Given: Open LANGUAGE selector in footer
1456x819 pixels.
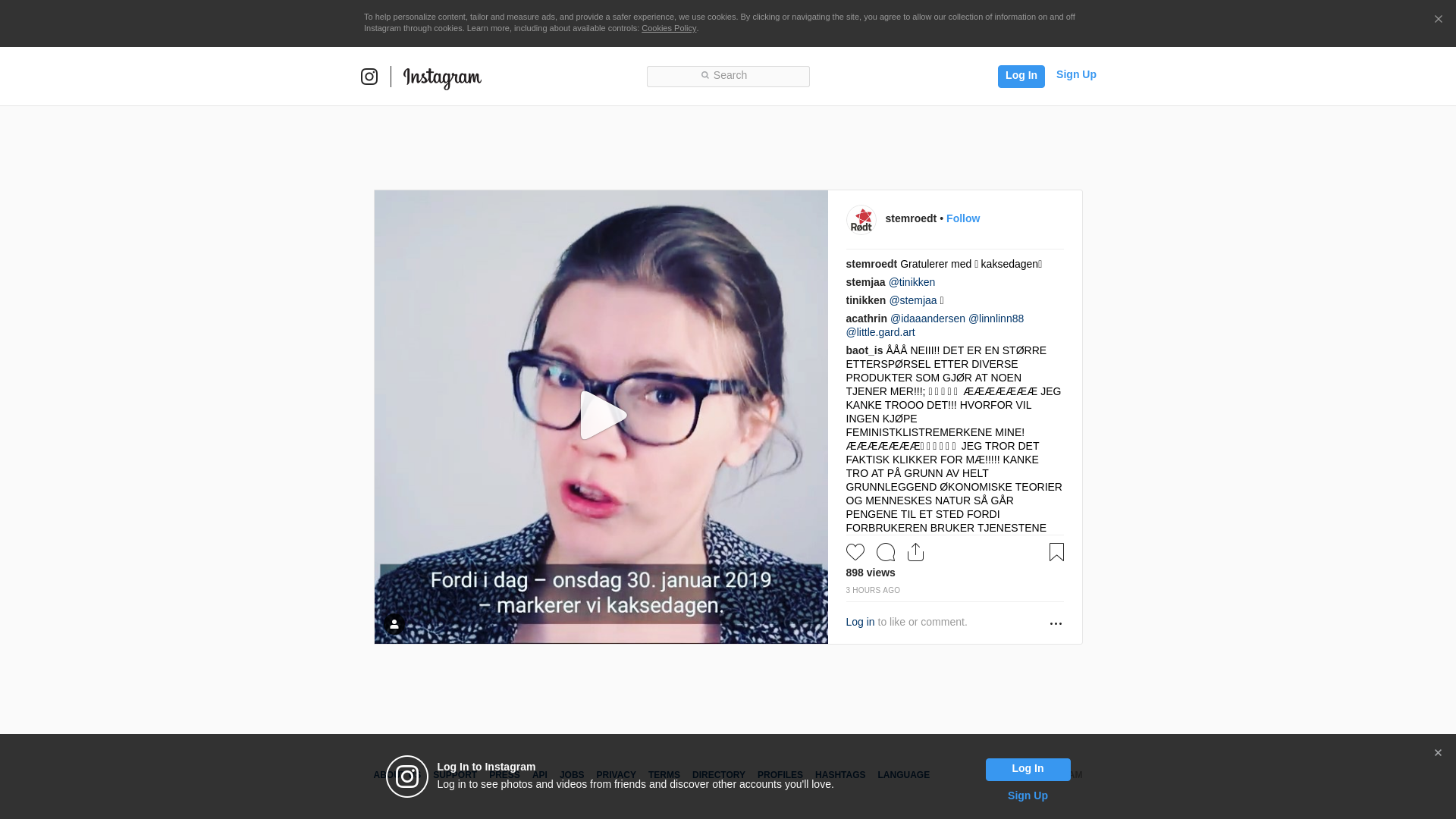Looking at the screenshot, I should click(903, 775).
